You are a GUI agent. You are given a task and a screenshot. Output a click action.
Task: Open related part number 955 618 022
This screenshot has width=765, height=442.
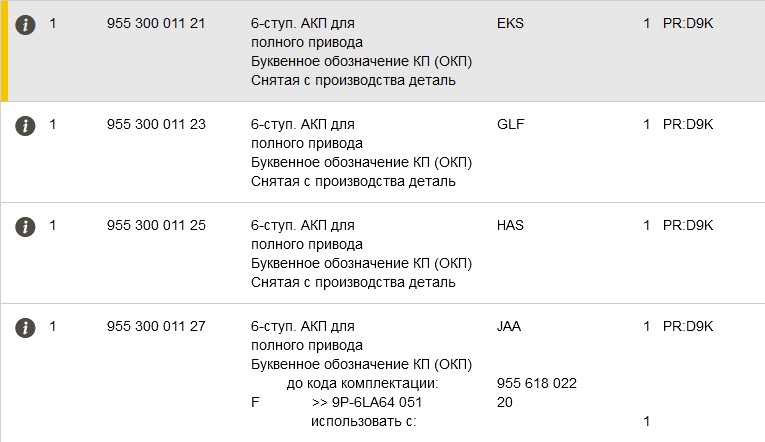(x=536, y=384)
